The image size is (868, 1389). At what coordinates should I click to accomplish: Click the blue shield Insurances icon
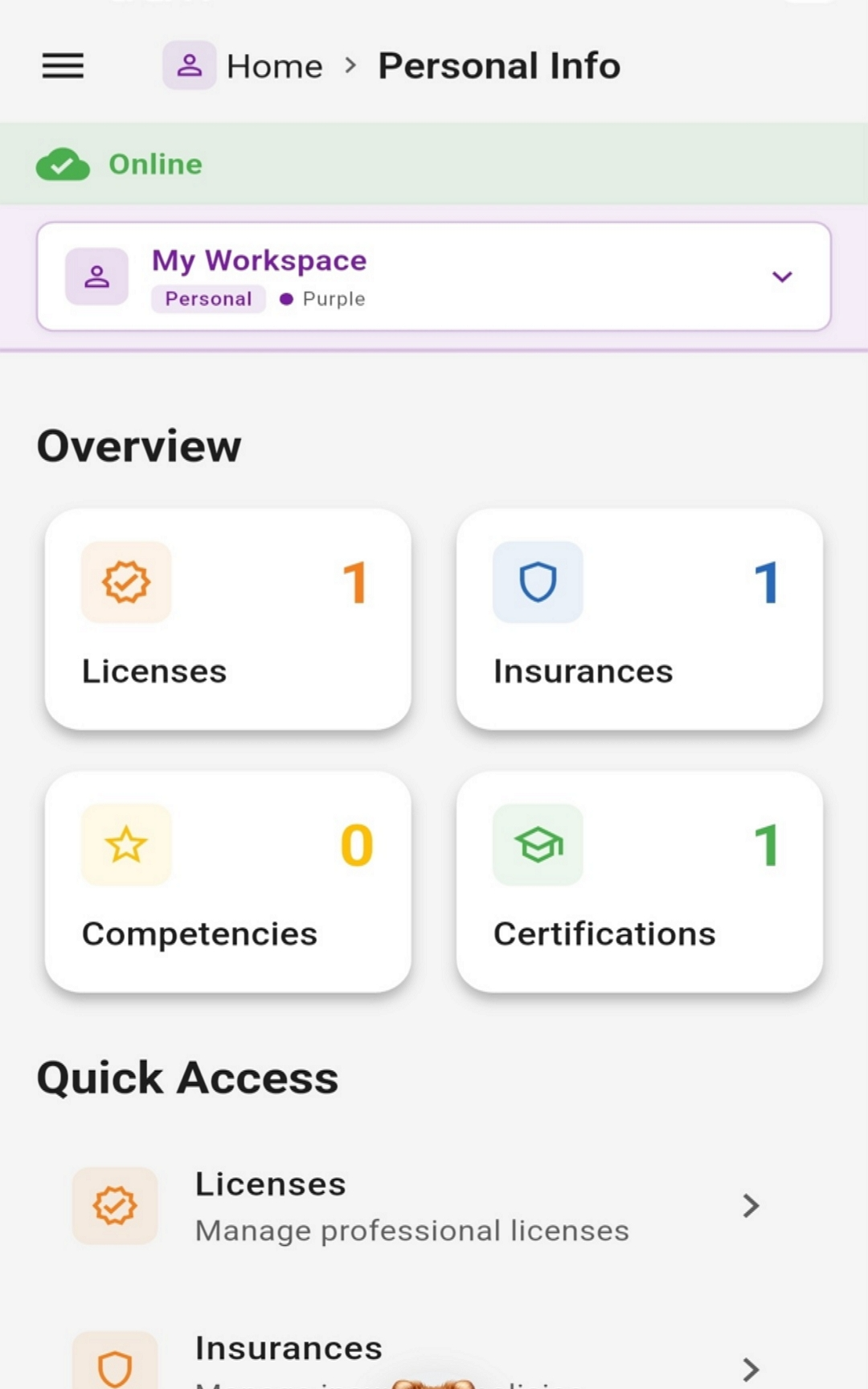pos(538,582)
